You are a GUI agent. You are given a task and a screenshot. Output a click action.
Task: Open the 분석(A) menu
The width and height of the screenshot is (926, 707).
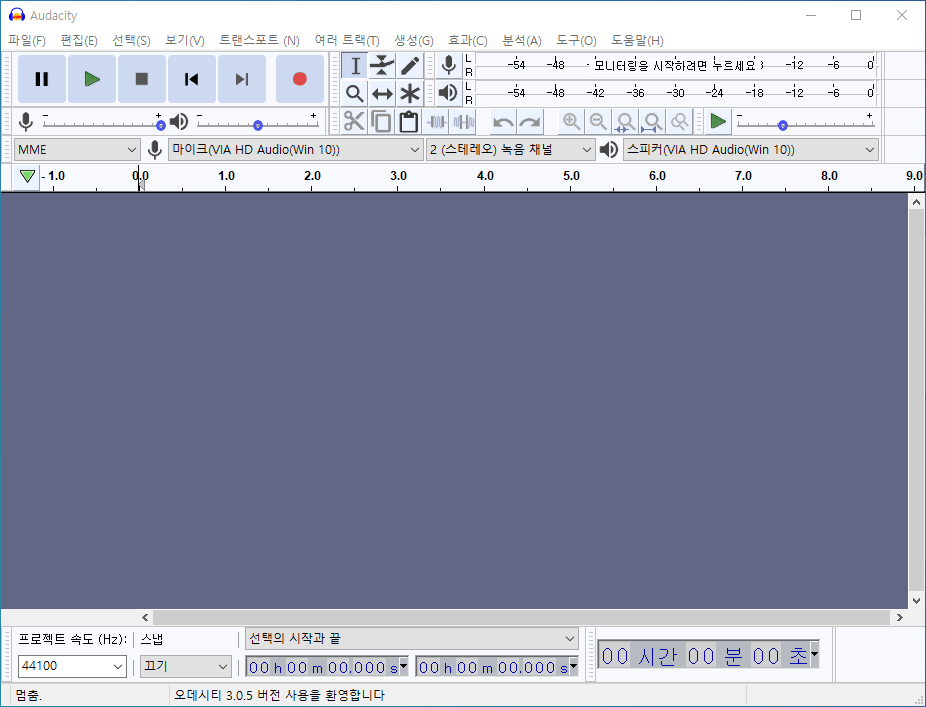coord(521,40)
